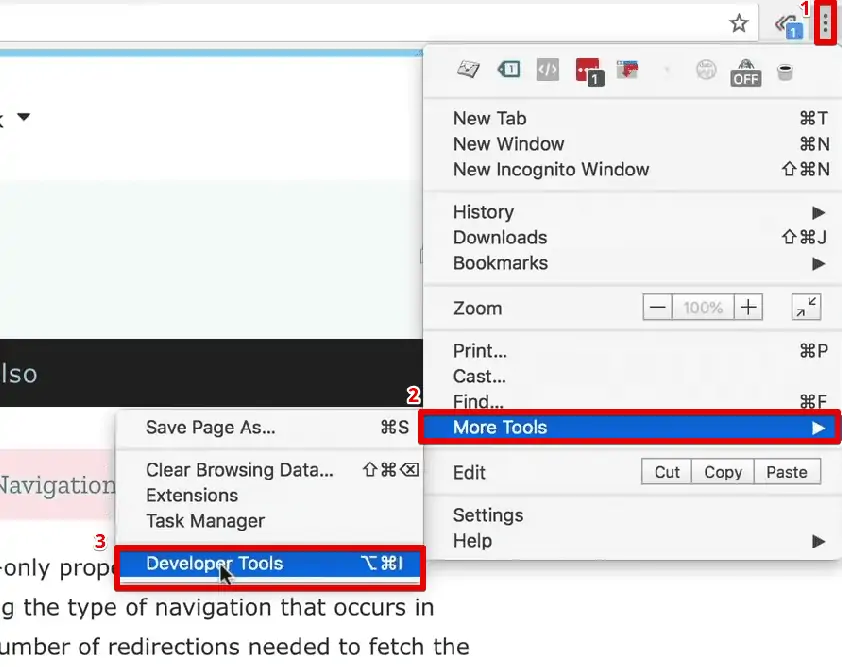Click the cup-shaped extension icon
The height and width of the screenshot is (667, 842).
(785, 71)
